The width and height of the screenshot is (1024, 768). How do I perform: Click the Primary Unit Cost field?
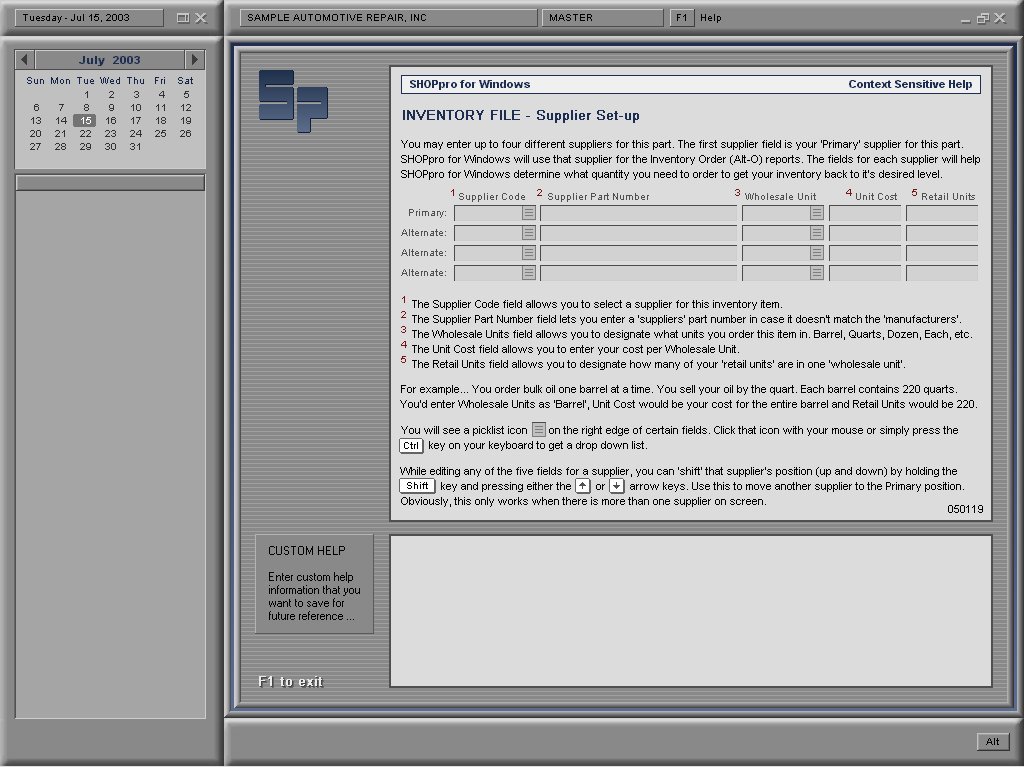[865, 213]
